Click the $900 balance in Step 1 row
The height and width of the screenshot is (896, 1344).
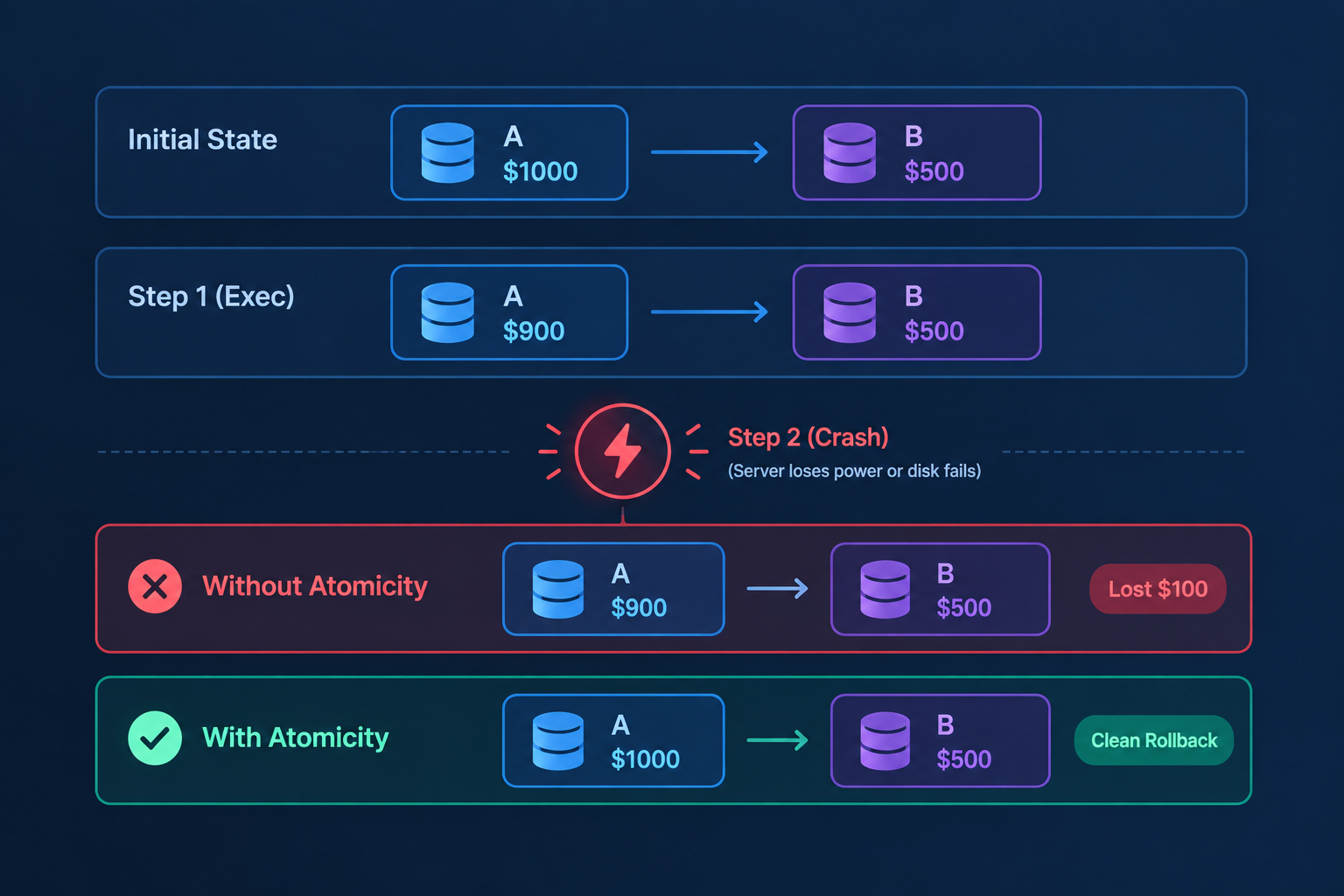pyautogui.click(x=534, y=331)
